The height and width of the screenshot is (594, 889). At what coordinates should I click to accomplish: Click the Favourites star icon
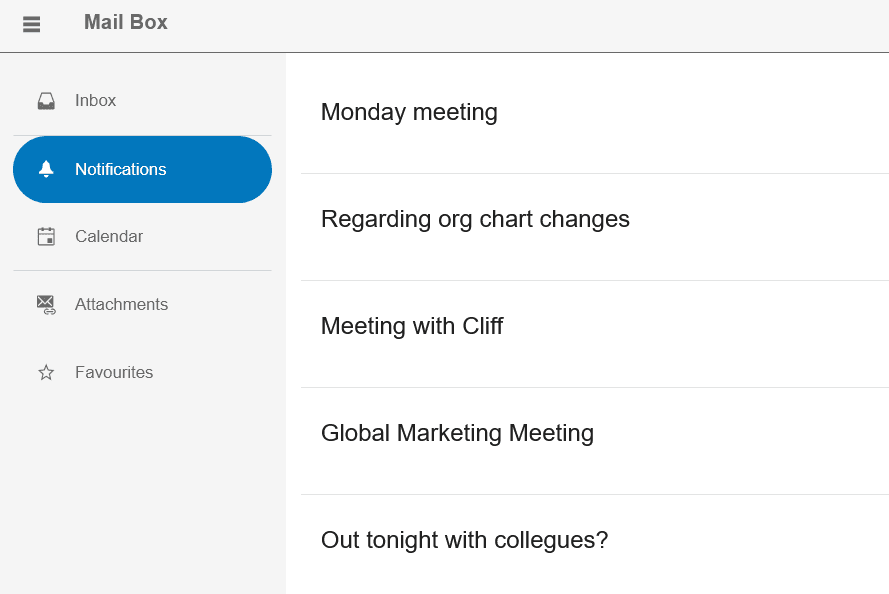(x=46, y=372)
